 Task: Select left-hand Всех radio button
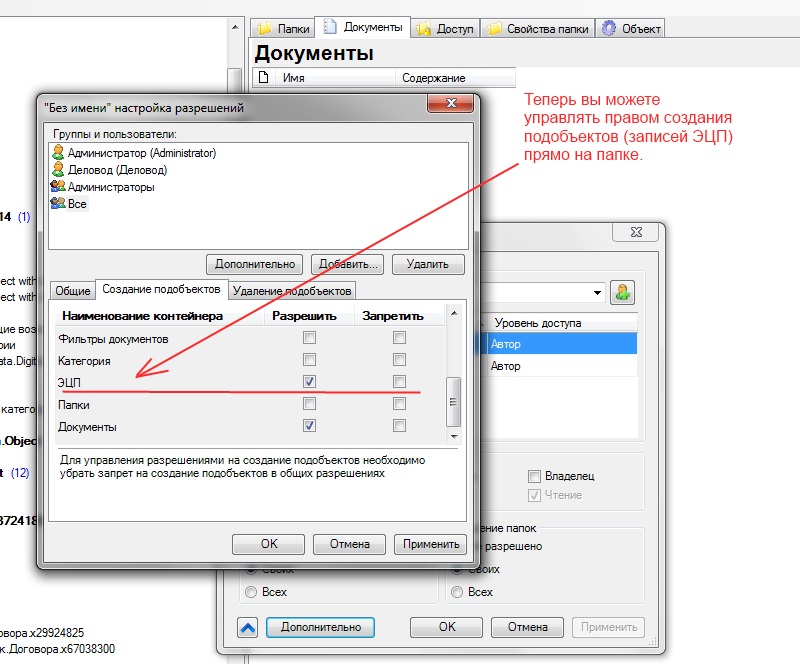[251, 592]
